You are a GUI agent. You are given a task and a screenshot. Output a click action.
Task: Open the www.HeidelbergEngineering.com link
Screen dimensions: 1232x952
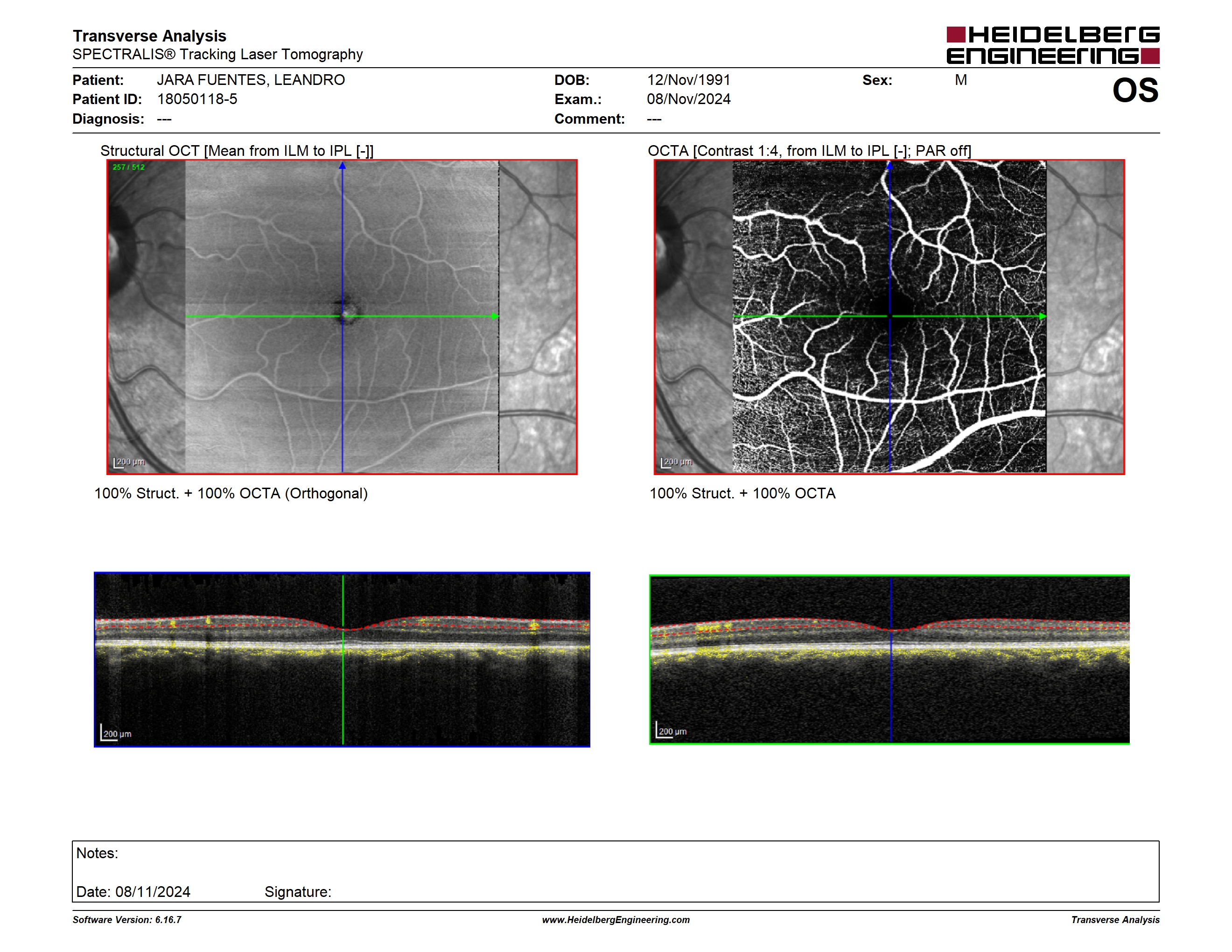point(616,920)
